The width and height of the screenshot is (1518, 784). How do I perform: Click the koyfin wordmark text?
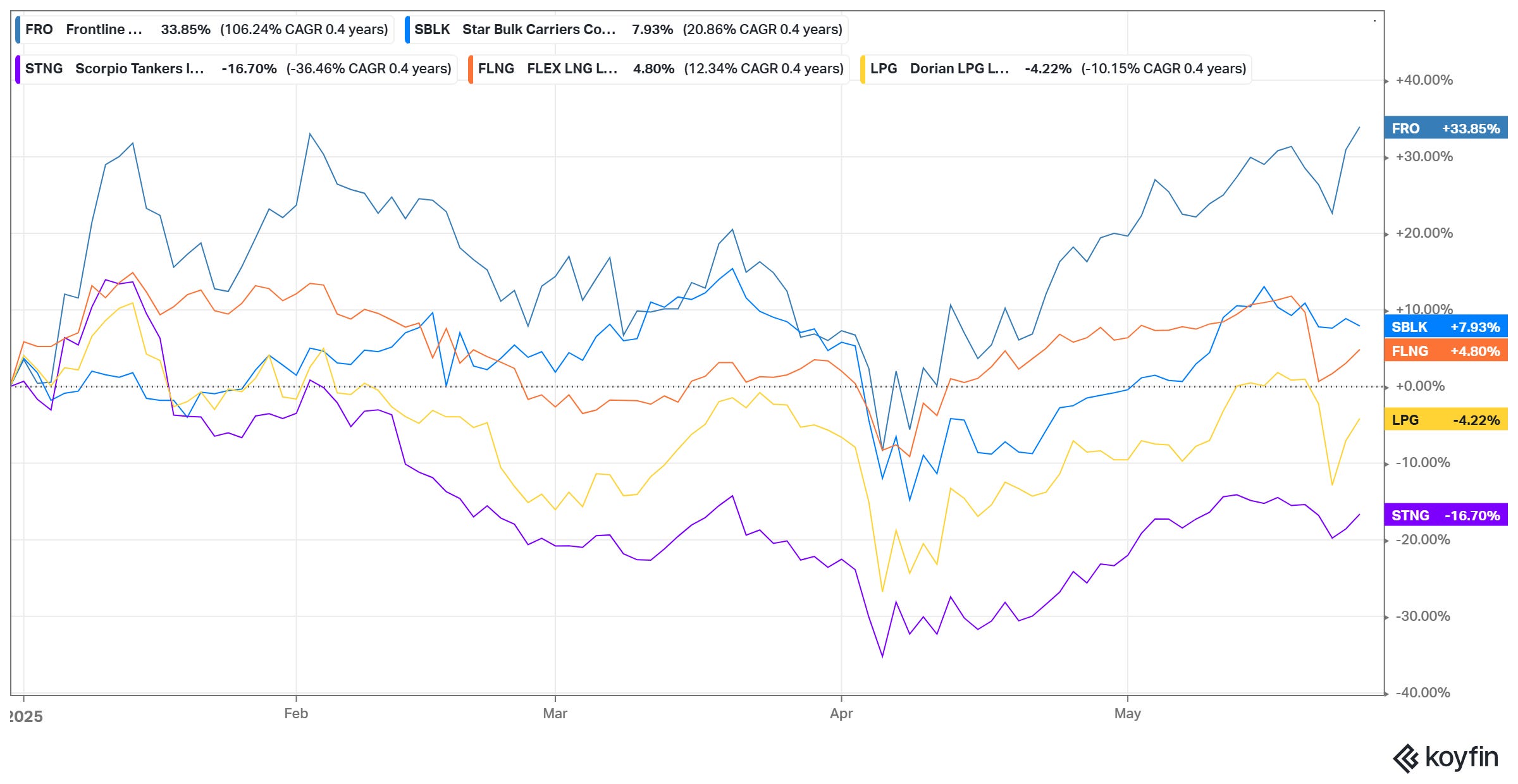(x=1461, y=757)
